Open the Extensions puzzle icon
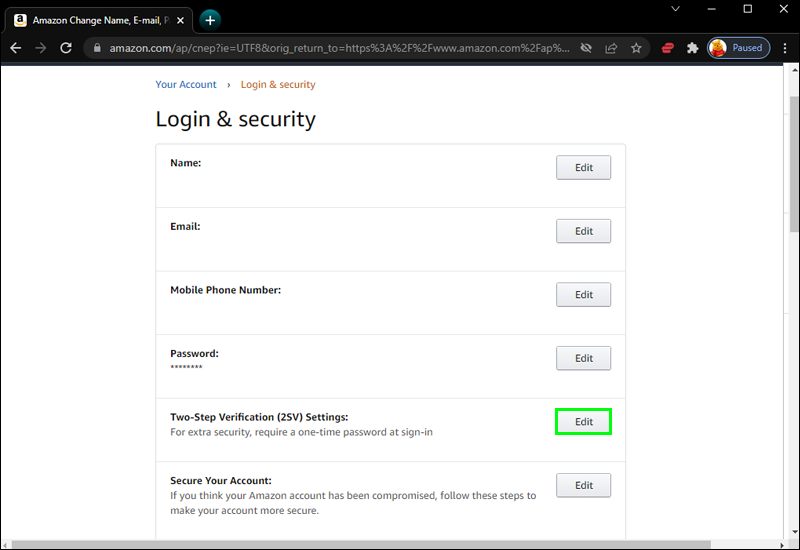The image size is (800, 550). [x=692, y=48]
